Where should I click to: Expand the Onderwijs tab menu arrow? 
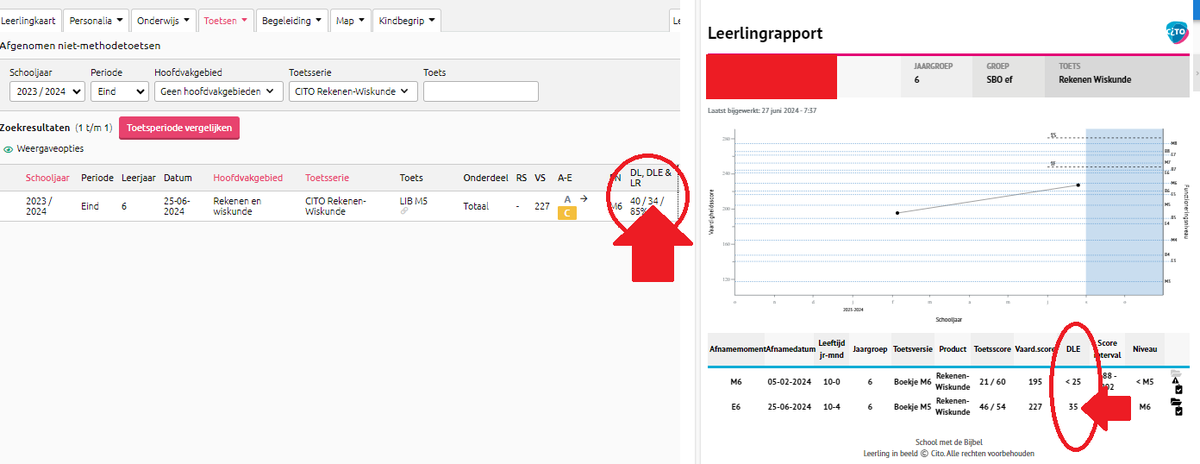pyautogui.click(x=185, y=20)
